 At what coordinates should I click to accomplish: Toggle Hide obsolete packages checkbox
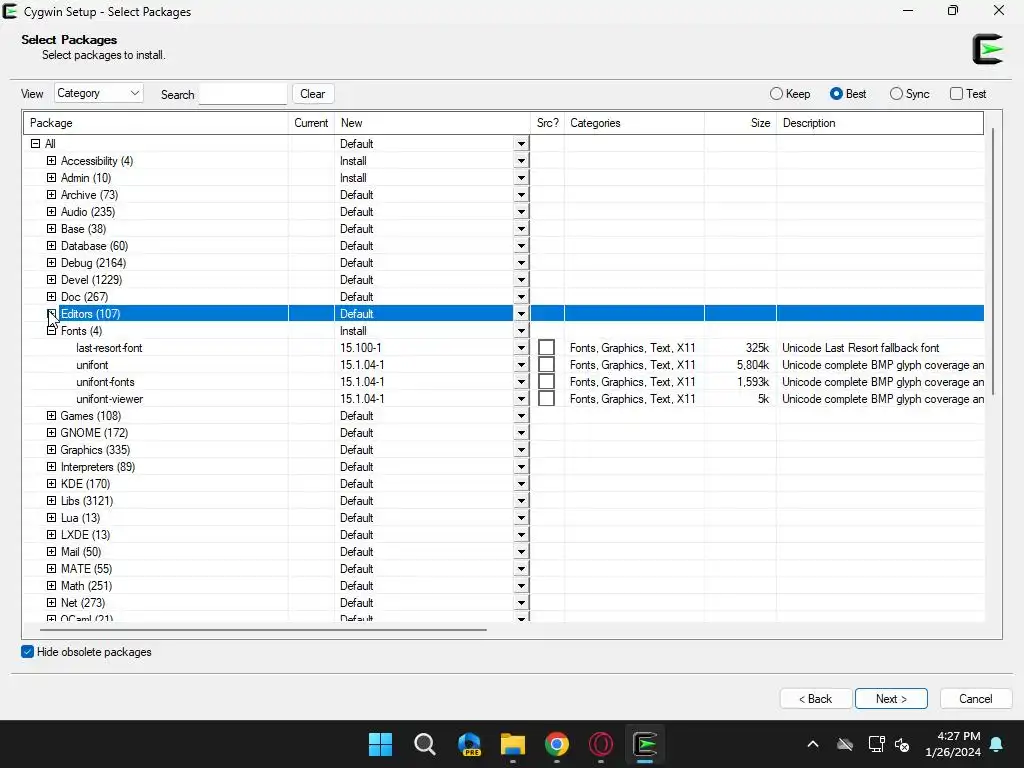27,652
